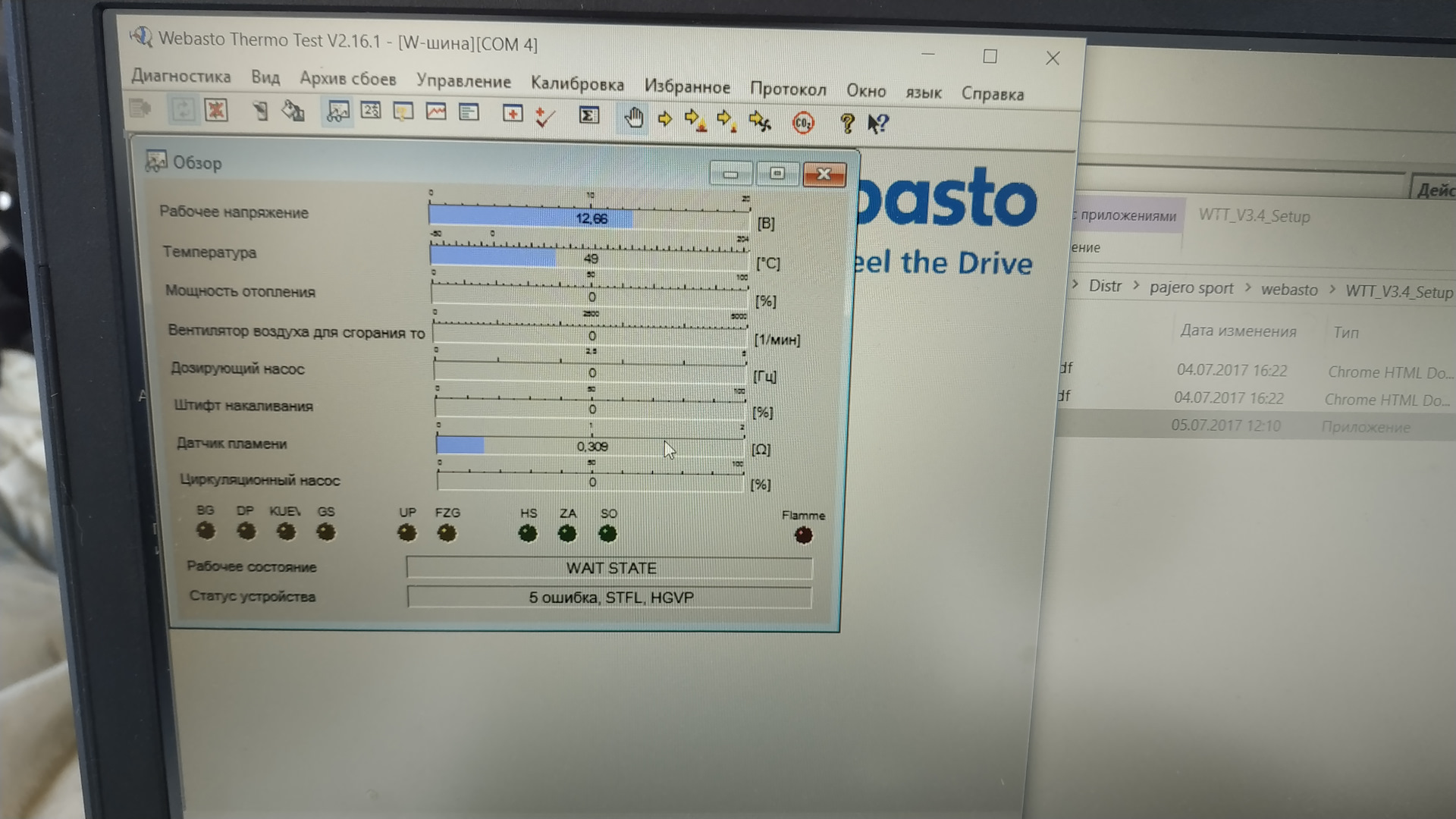Viewport: 1456px width, 819px height.
Task: Open the Диагностика menu
Action: (180, 76)
